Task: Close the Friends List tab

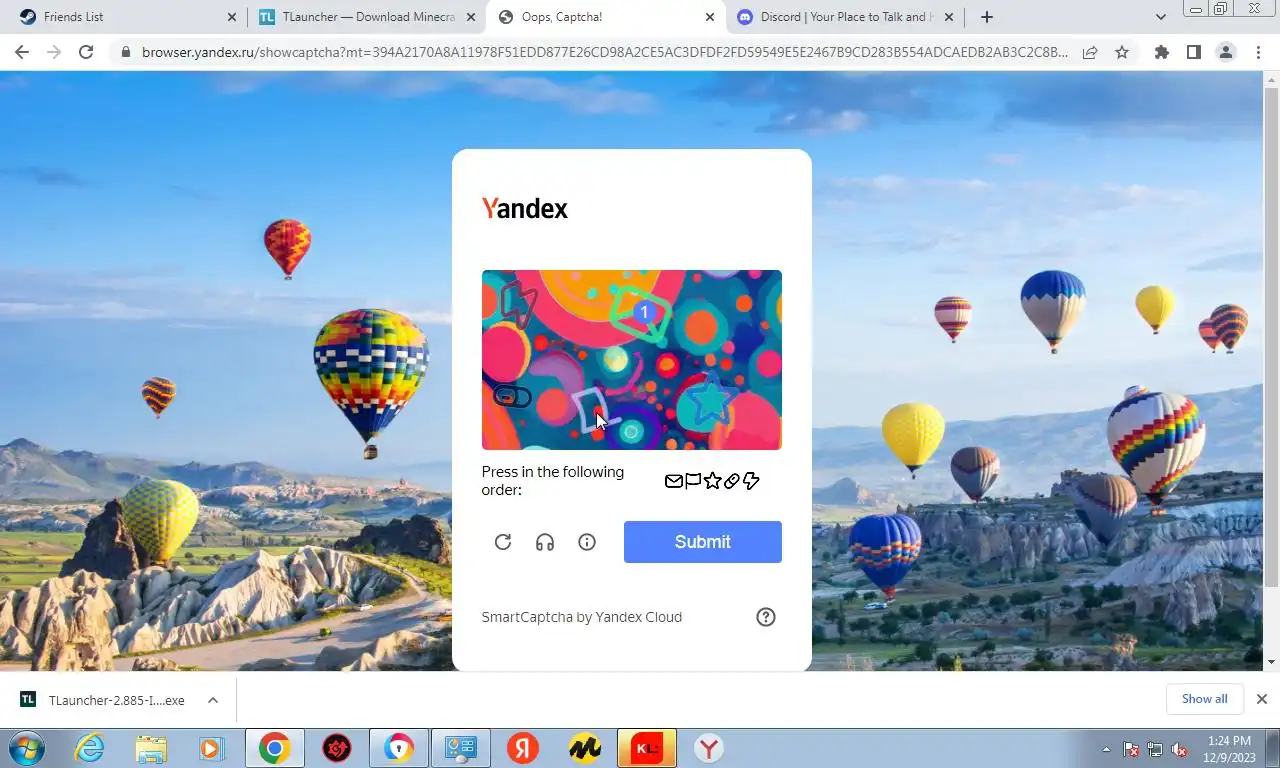Action: coord(232,17)
